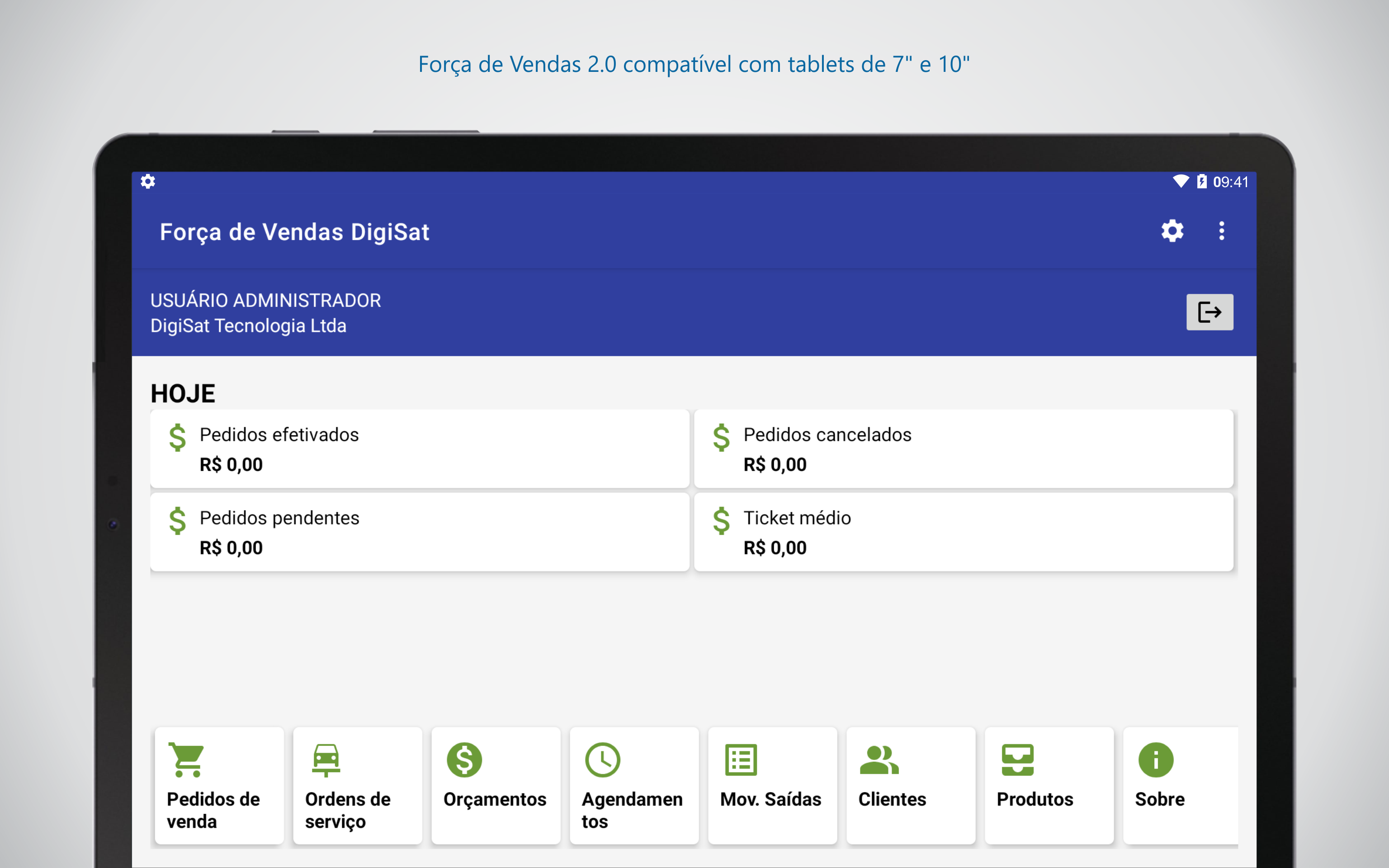Open Orçamentos dollar coin icon
The width and height of the screenshot is (1389, 868).
(464, 759)
